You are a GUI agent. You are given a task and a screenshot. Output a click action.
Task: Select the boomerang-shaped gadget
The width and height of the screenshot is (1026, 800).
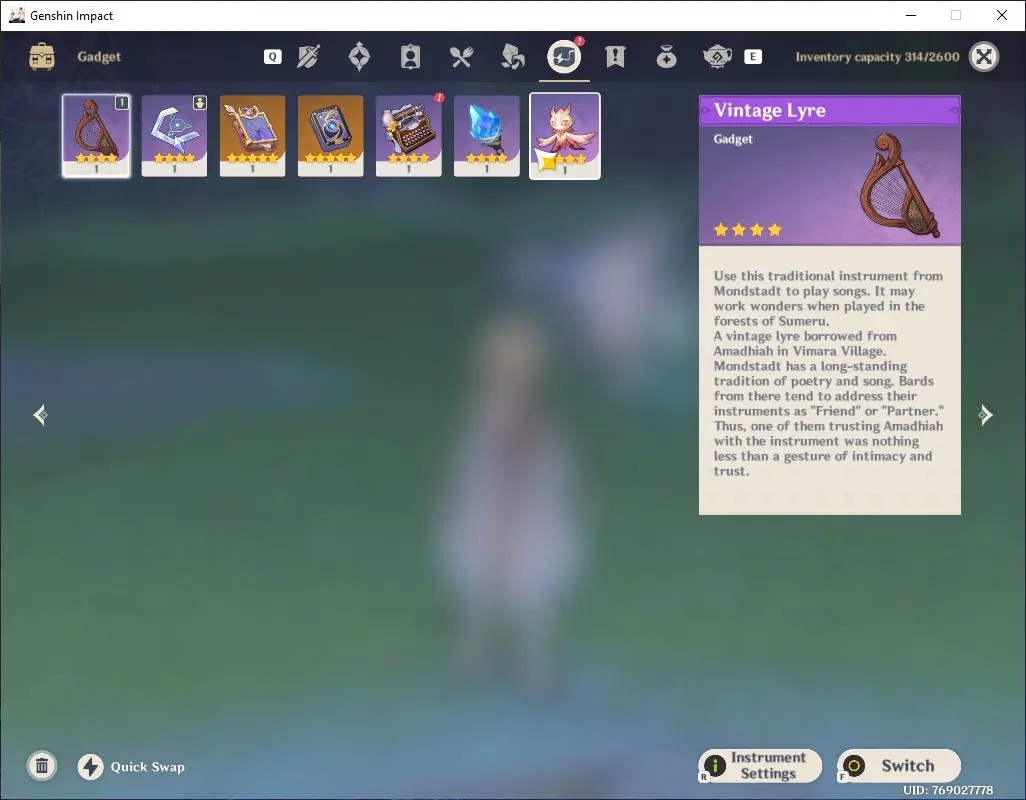pos(174,135)
